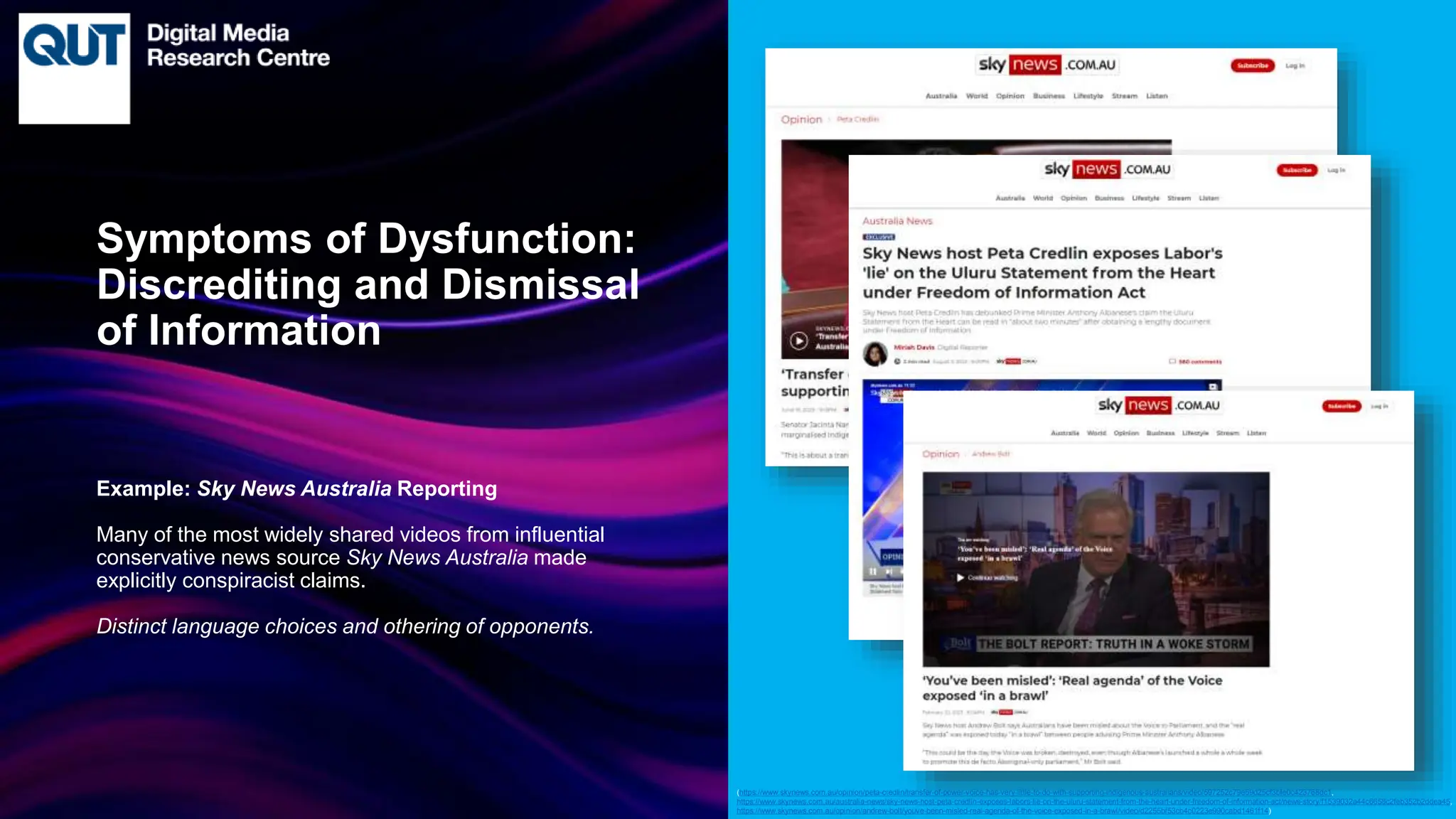
Task: Click the Peta Credlin breadcrumb link
Action: tap(857, 119)
